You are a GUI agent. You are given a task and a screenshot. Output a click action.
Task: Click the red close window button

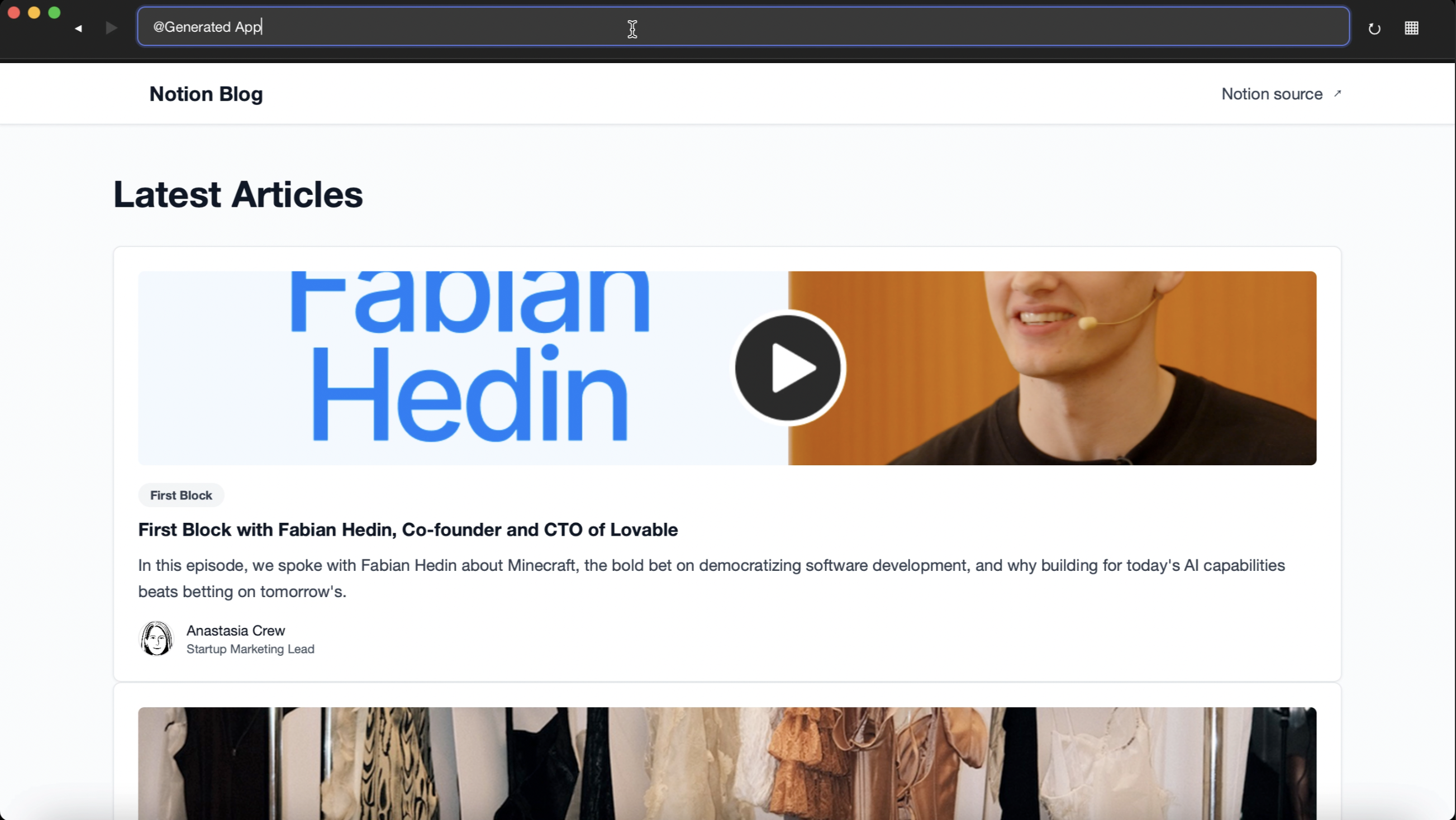point(14,12)
